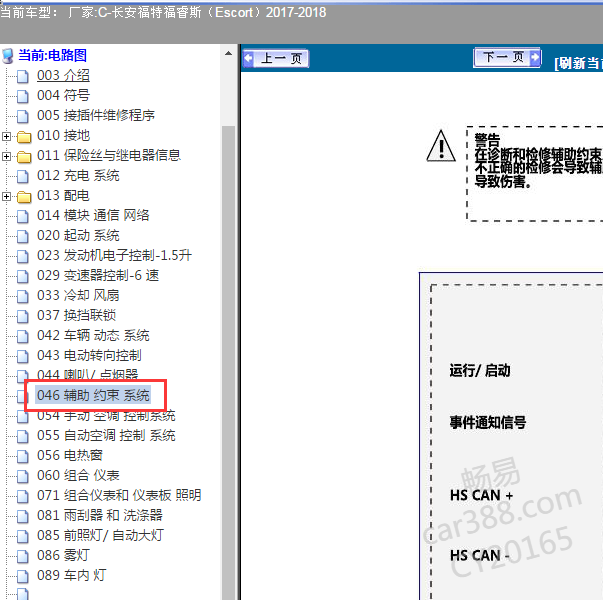
Task: Select 037 换挡联锁
Action: 77,315
